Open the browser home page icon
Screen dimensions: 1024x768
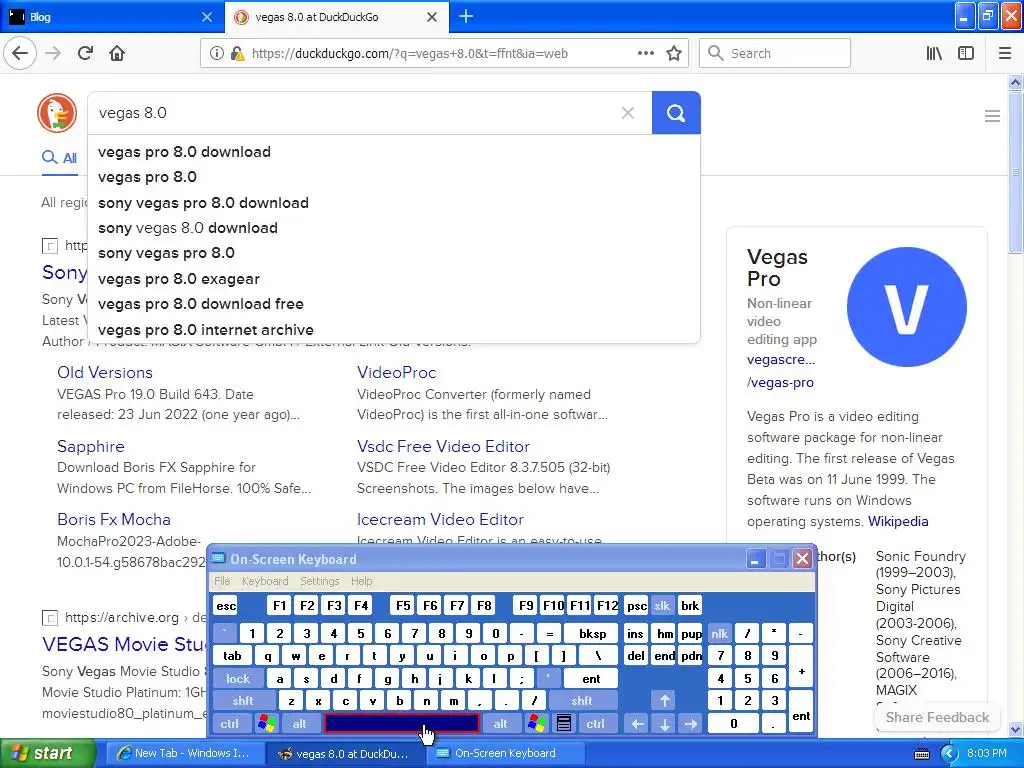[x=117, y=53]
